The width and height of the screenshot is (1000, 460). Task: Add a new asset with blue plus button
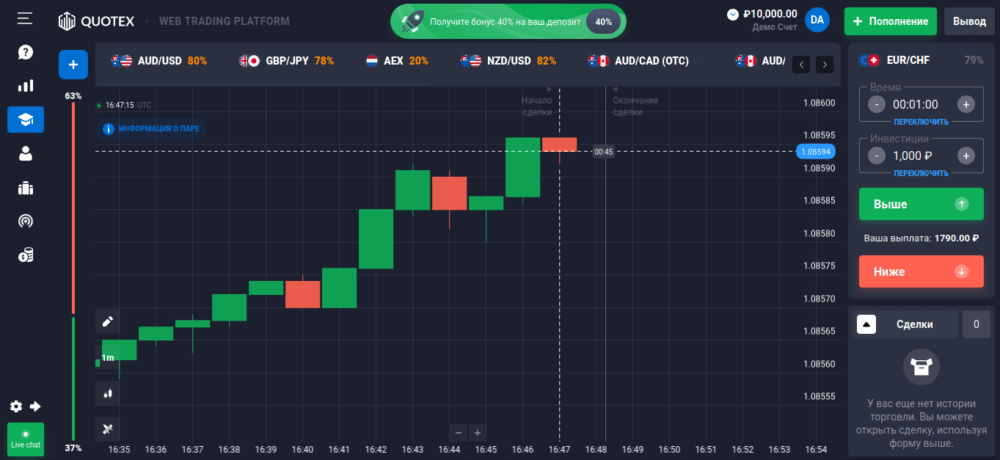[73, 64]
